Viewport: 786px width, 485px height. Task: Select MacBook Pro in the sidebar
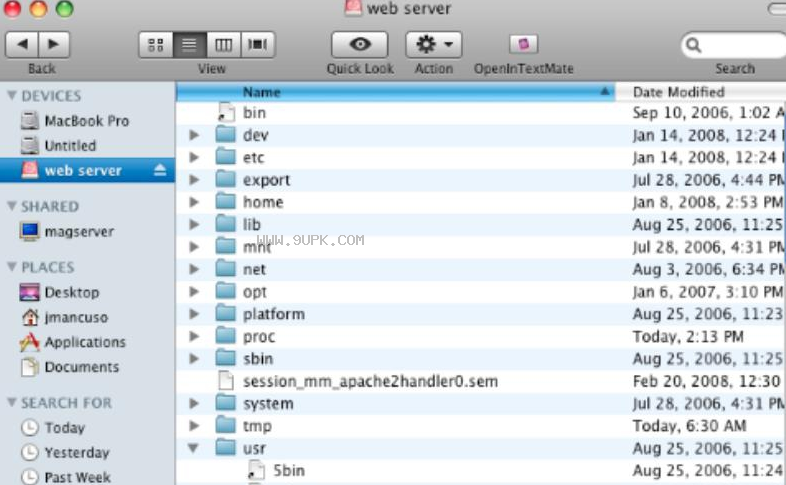86,121
